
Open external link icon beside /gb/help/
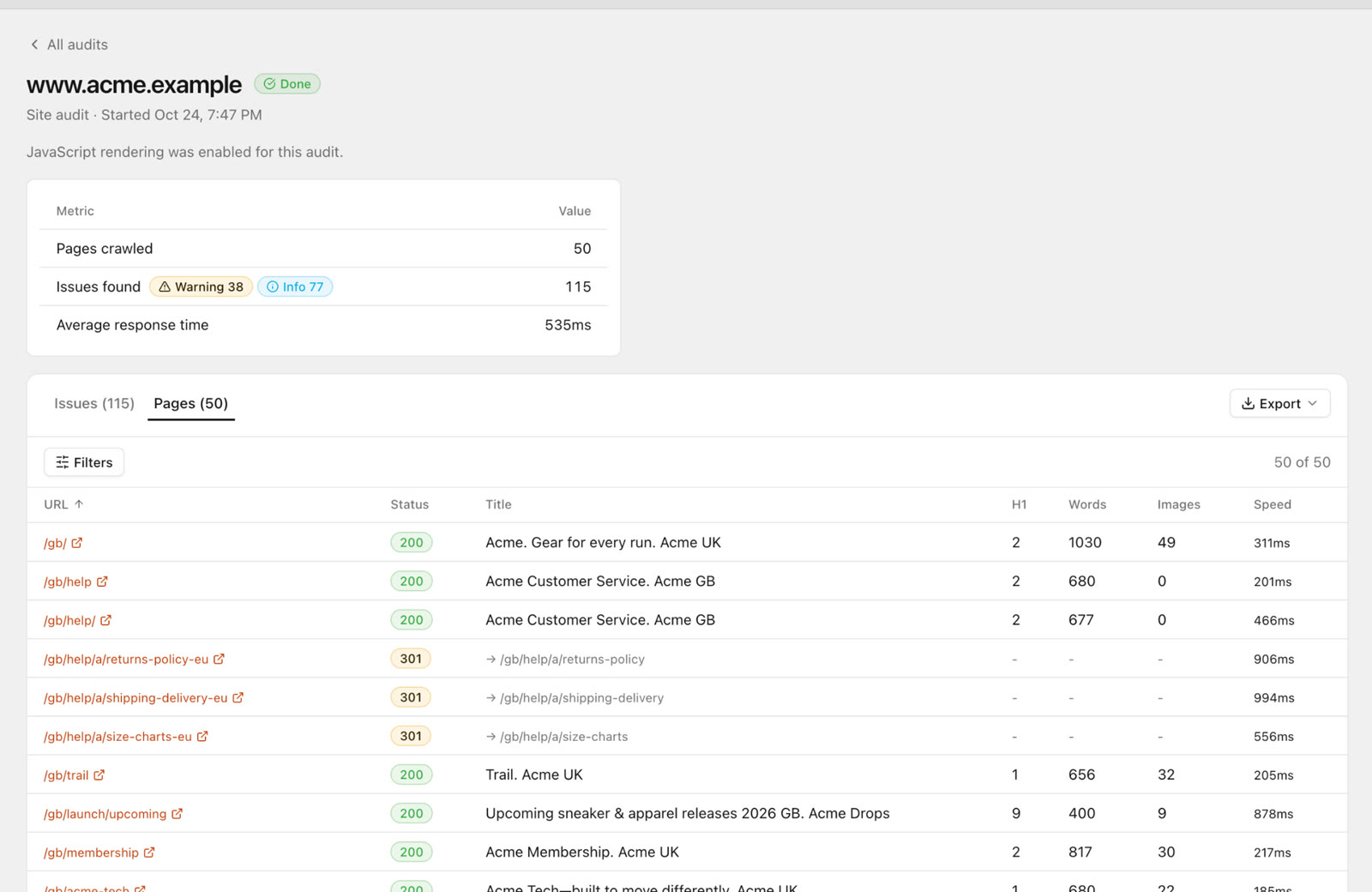(105, 620)
